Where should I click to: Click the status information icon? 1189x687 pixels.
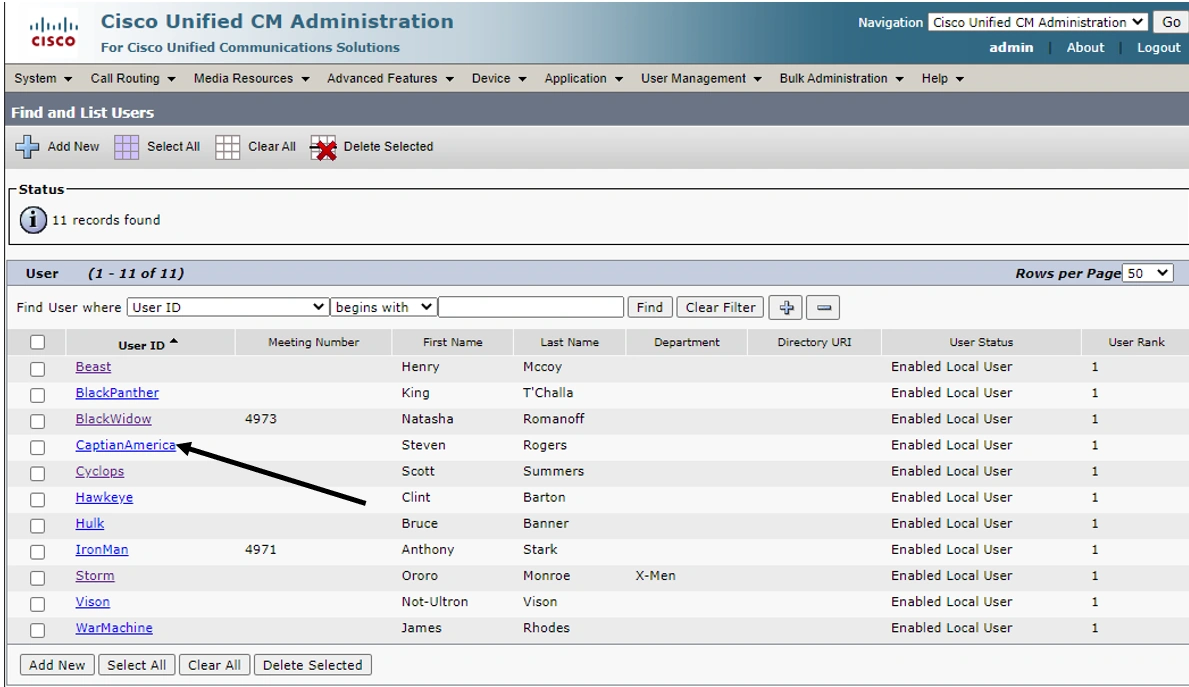[x=33, y=220]
